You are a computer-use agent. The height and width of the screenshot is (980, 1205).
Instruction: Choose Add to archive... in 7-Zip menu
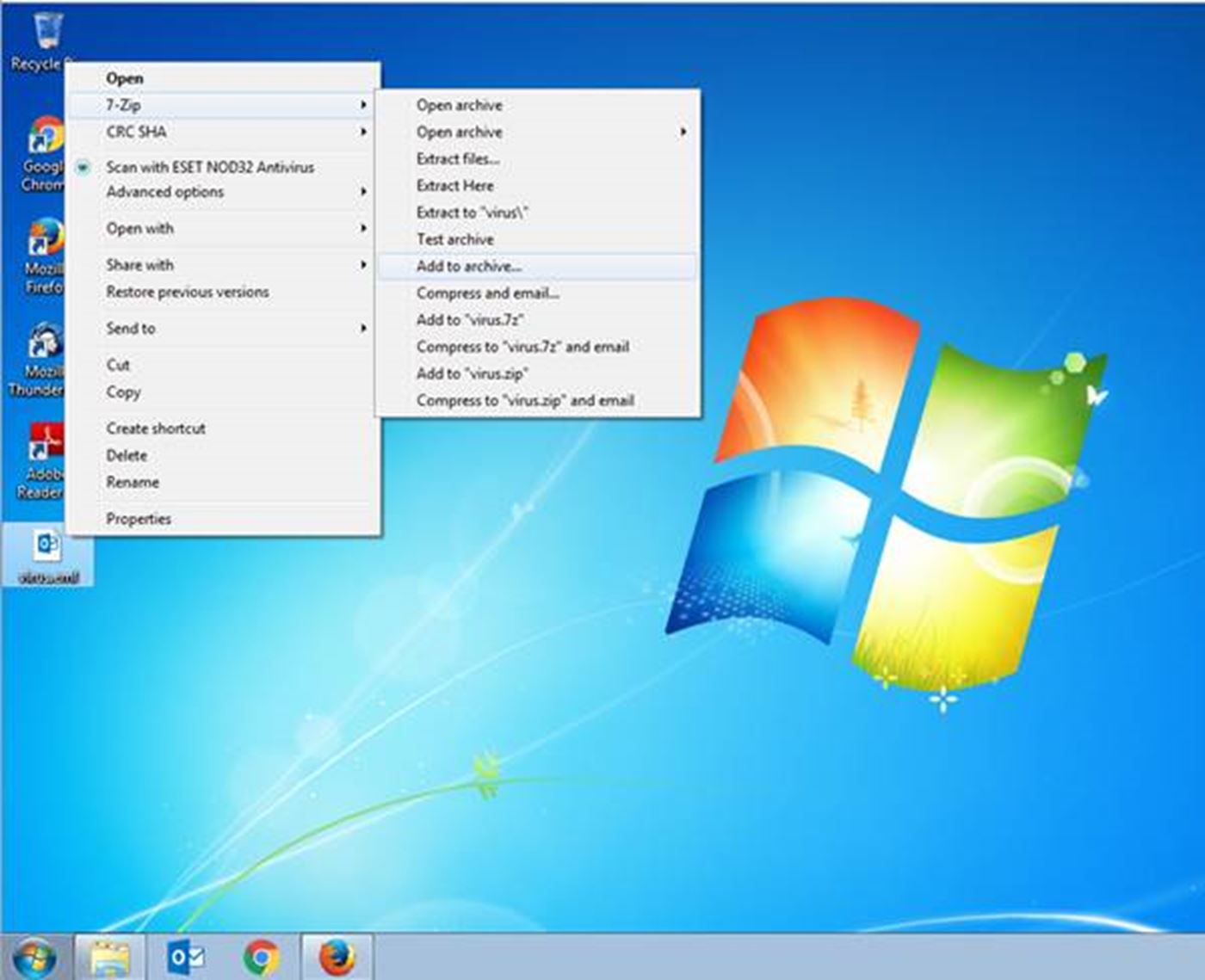pyautogui.click(x=469, y=266)
